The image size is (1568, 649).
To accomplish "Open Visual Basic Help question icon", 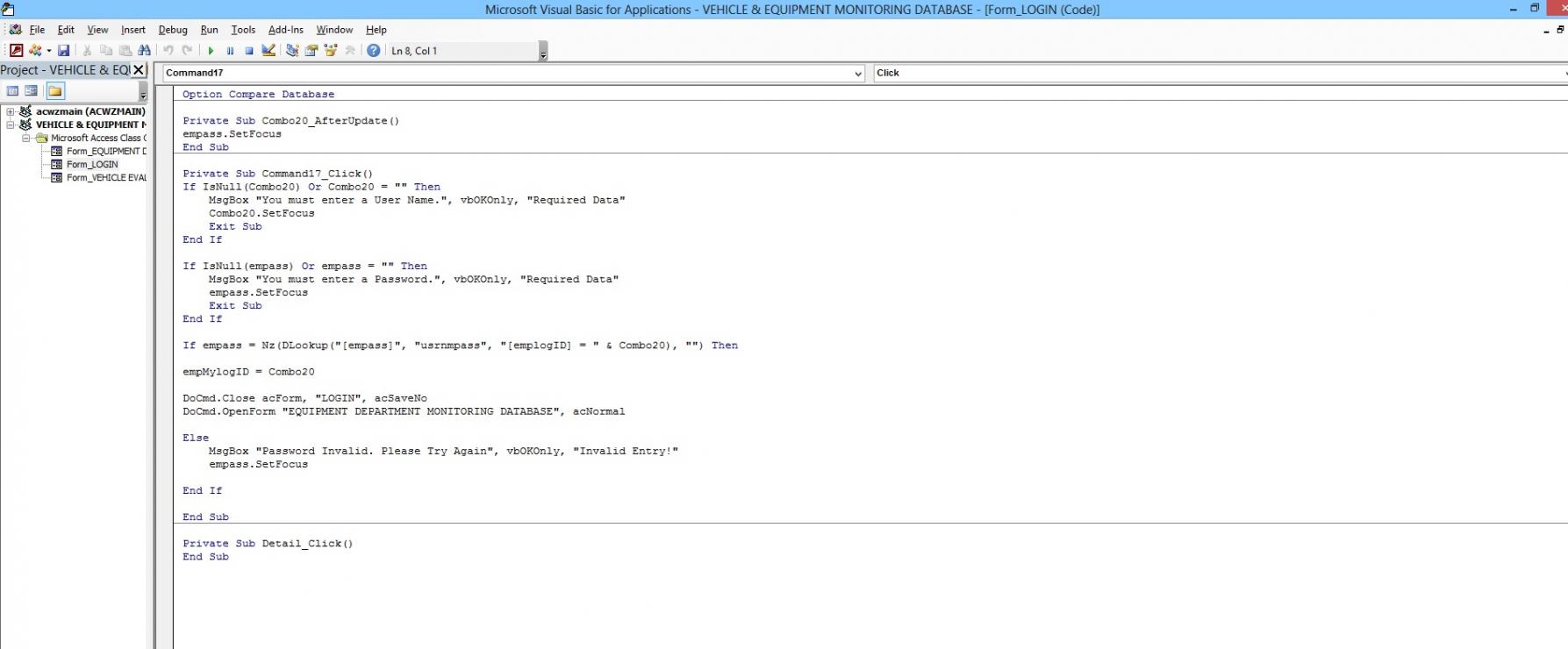I will (x=374, y=51).
